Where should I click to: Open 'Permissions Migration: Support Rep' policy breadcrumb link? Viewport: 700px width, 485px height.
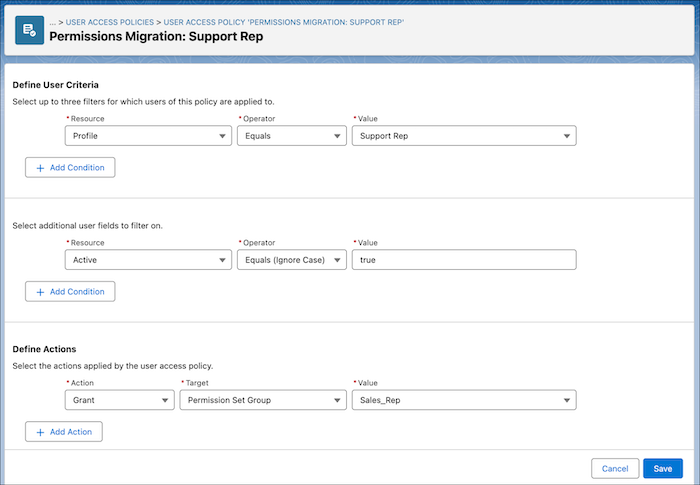coord(283,22)
